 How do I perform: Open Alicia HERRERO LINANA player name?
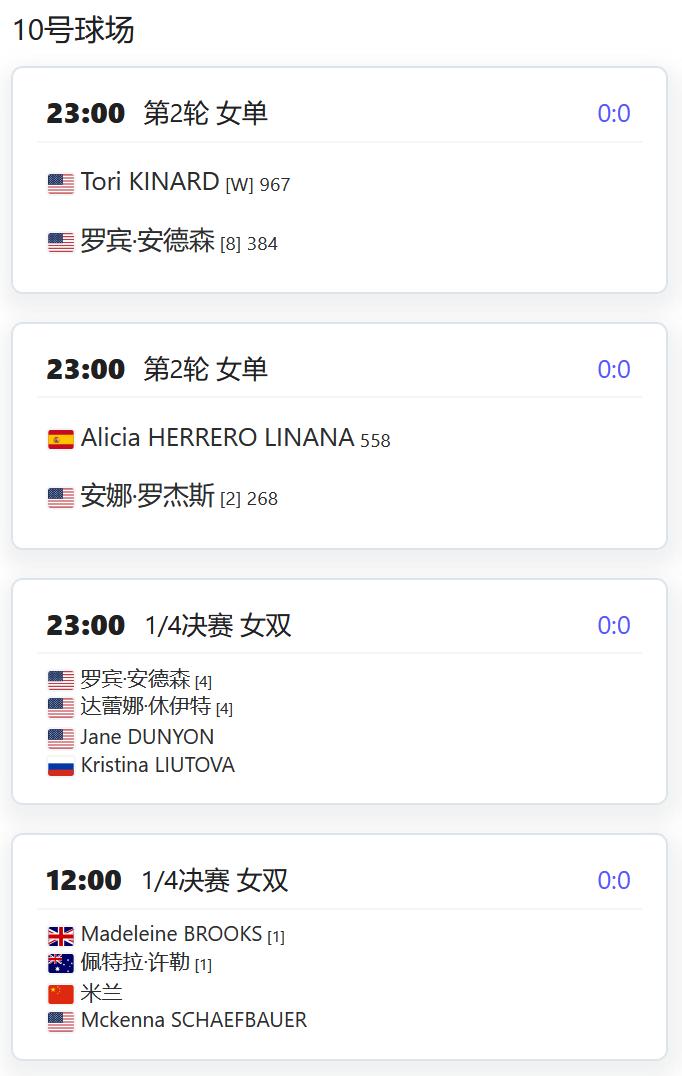[x=217, y=437]
